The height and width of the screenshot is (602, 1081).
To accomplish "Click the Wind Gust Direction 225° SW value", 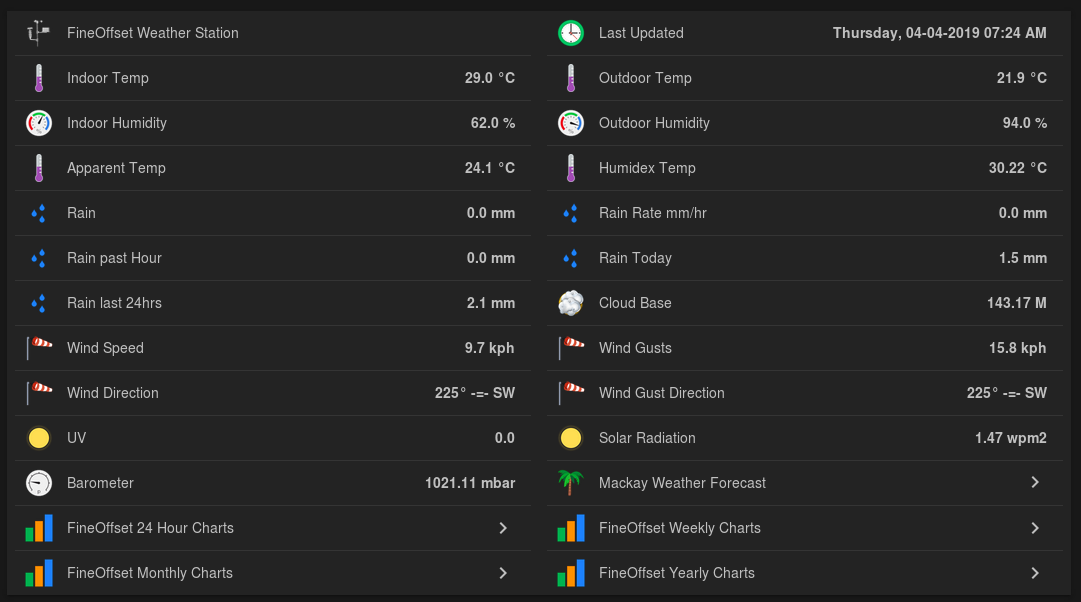I will (1006, 393).
